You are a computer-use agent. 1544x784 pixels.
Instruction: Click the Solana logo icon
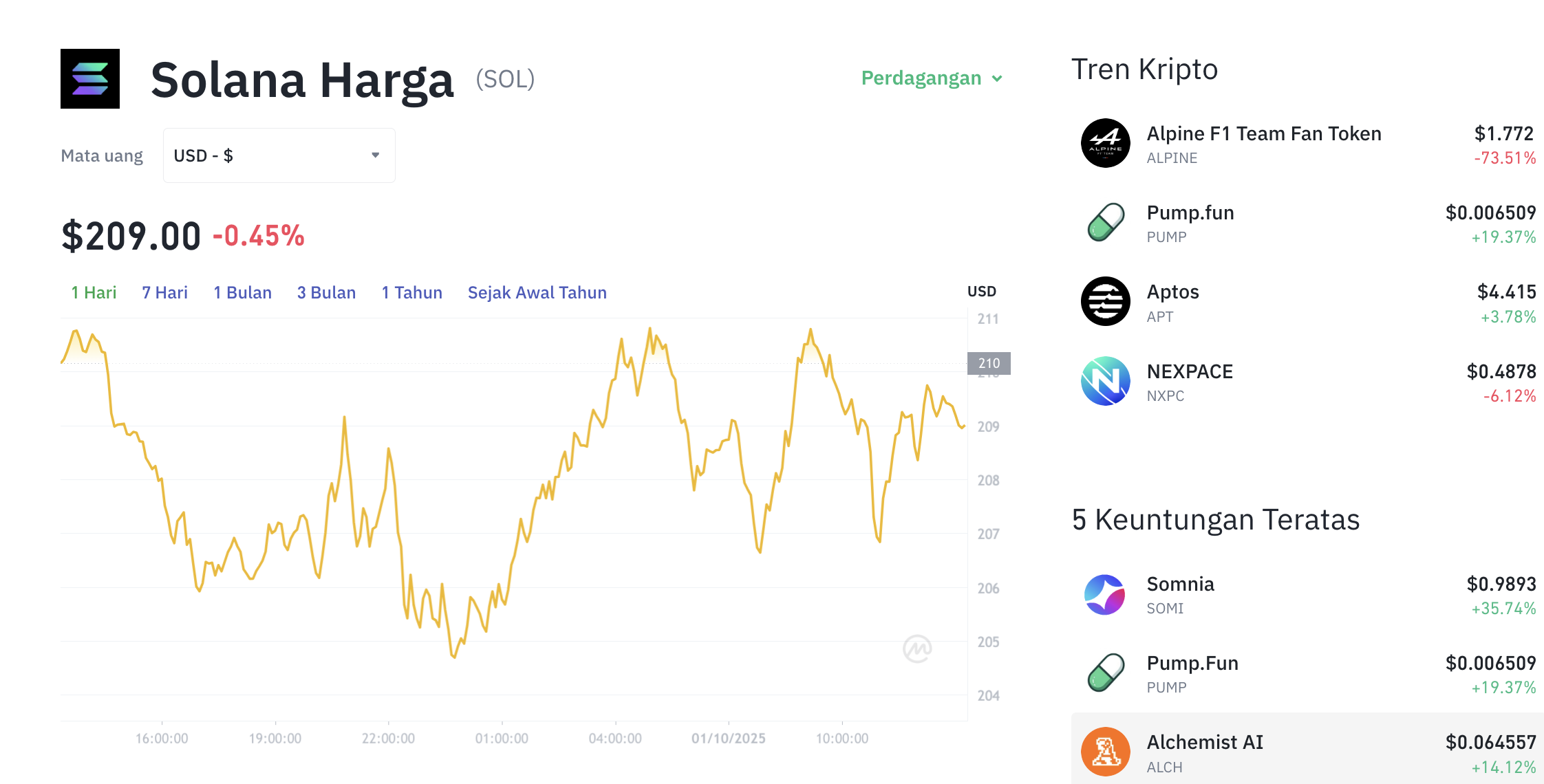(90, 78)
